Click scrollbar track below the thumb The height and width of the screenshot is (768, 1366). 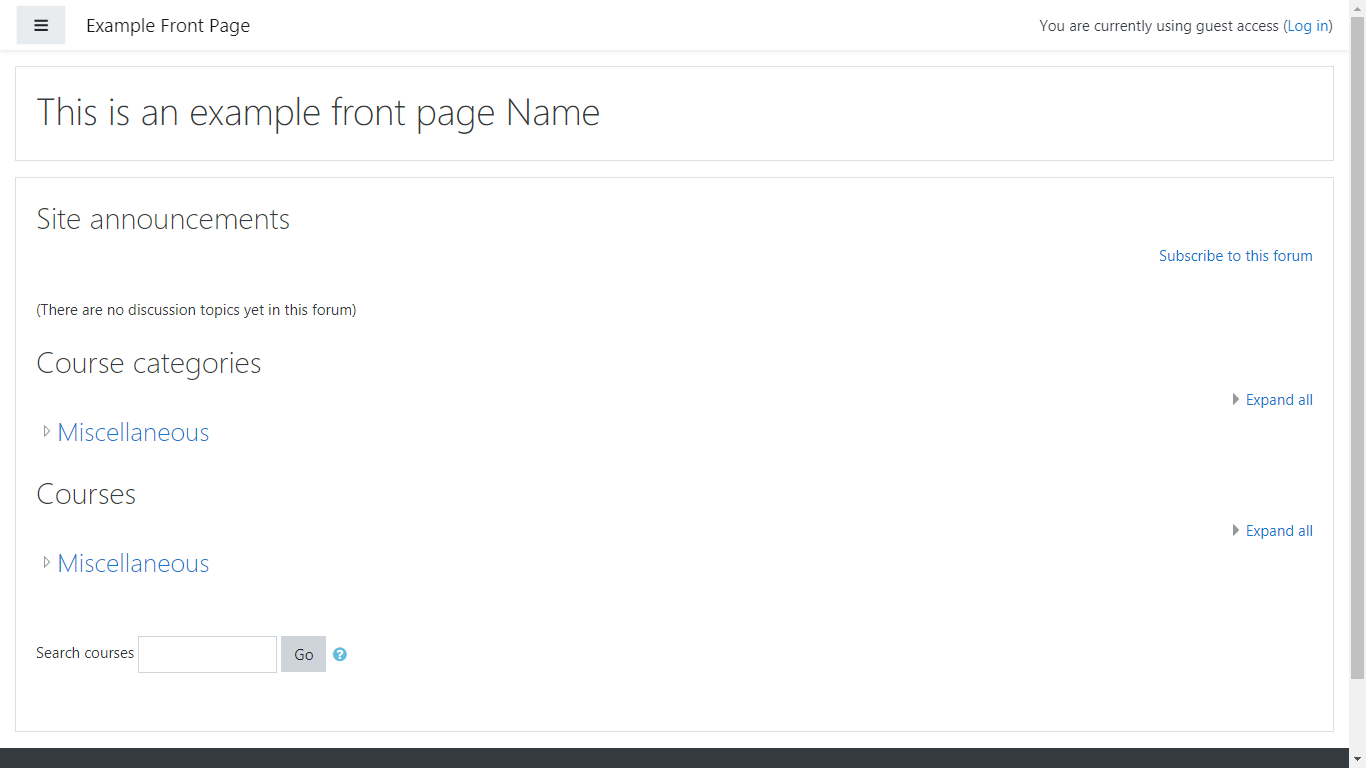coord(1357,715)
